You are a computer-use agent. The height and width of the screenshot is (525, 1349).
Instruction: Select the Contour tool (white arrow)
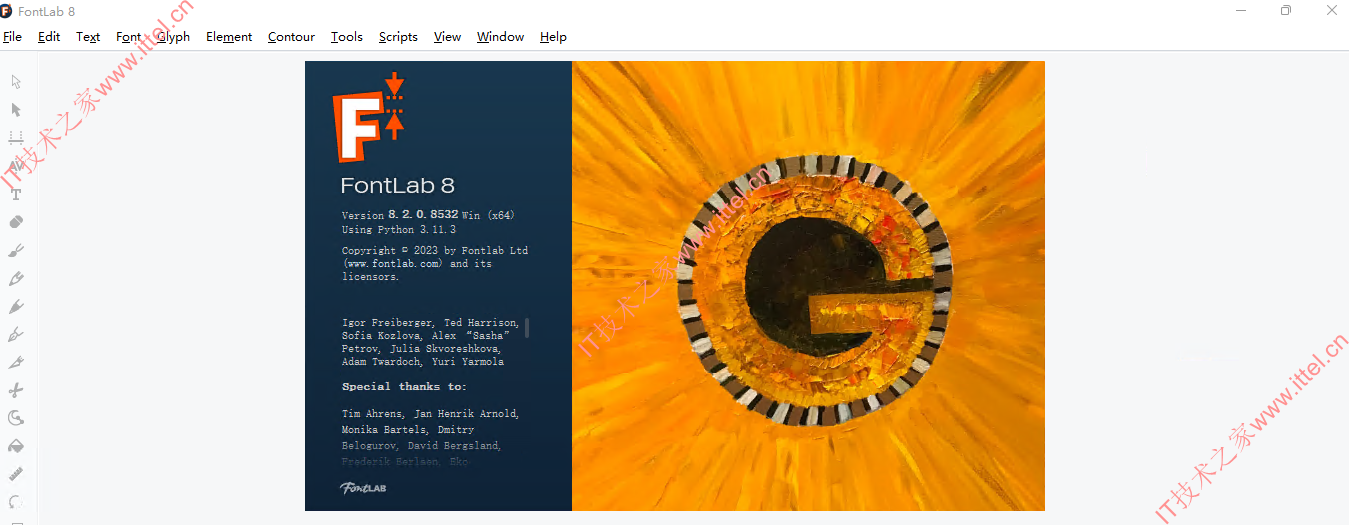point(16,81)
